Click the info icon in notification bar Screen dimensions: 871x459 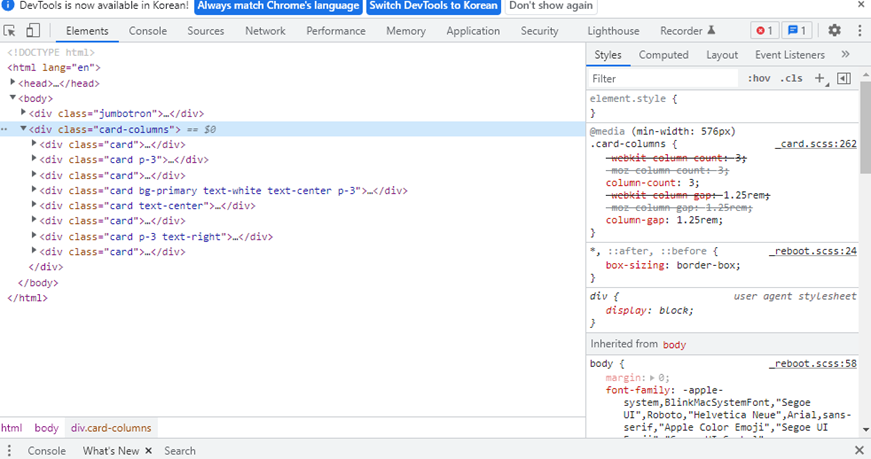[8, 5]
